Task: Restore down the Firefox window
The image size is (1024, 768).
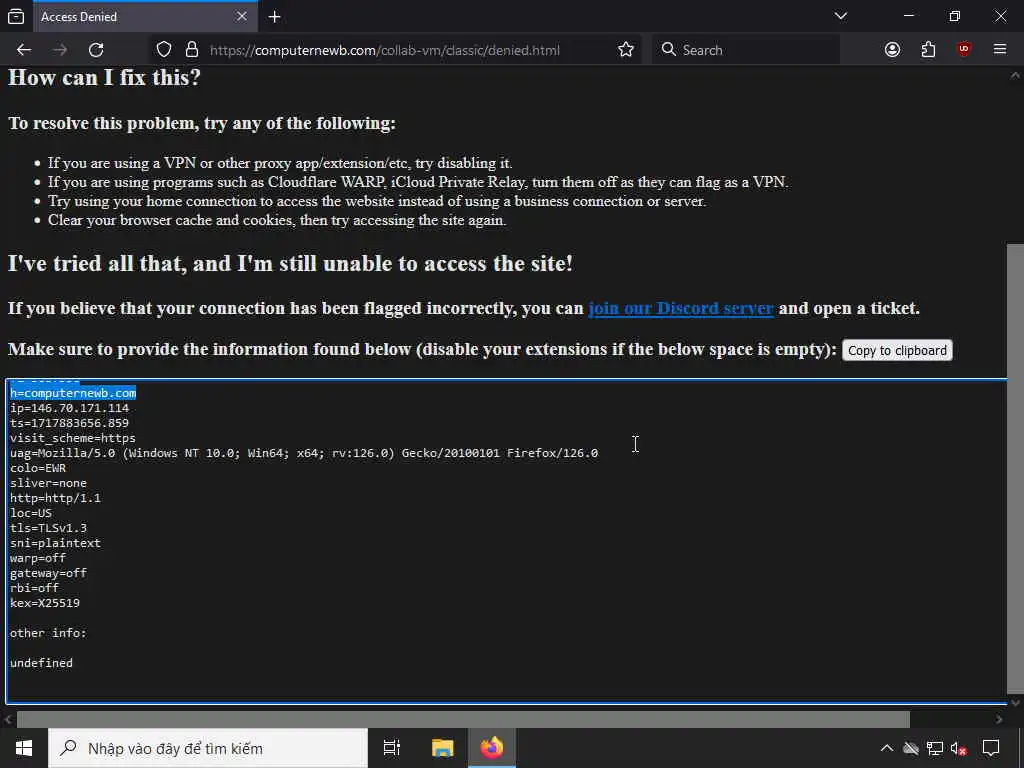Action: coord(955,16)
